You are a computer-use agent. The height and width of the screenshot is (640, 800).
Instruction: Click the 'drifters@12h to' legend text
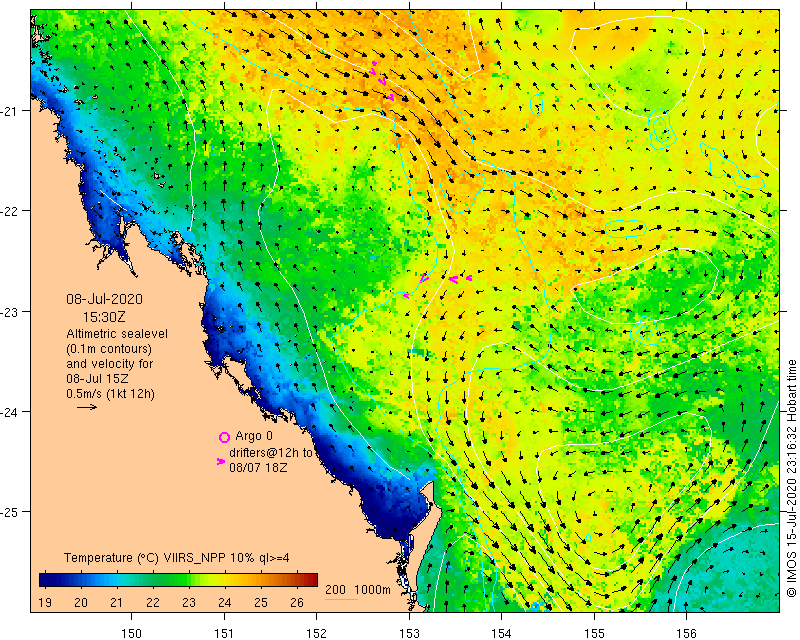(x=270, y=452)
